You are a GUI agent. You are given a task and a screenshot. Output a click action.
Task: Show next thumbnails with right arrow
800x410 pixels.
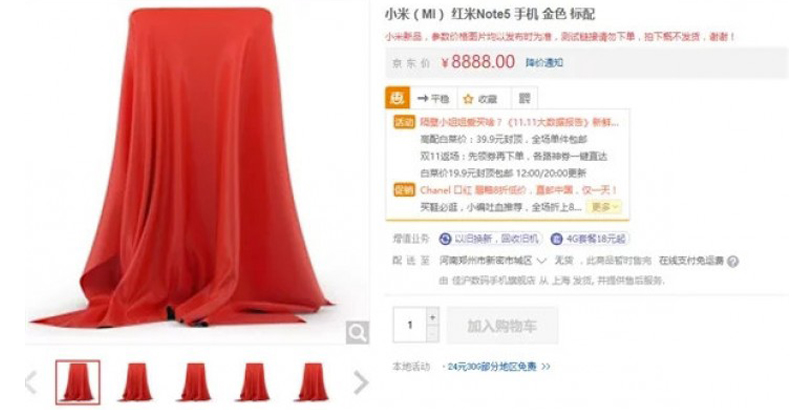(361, 382)
